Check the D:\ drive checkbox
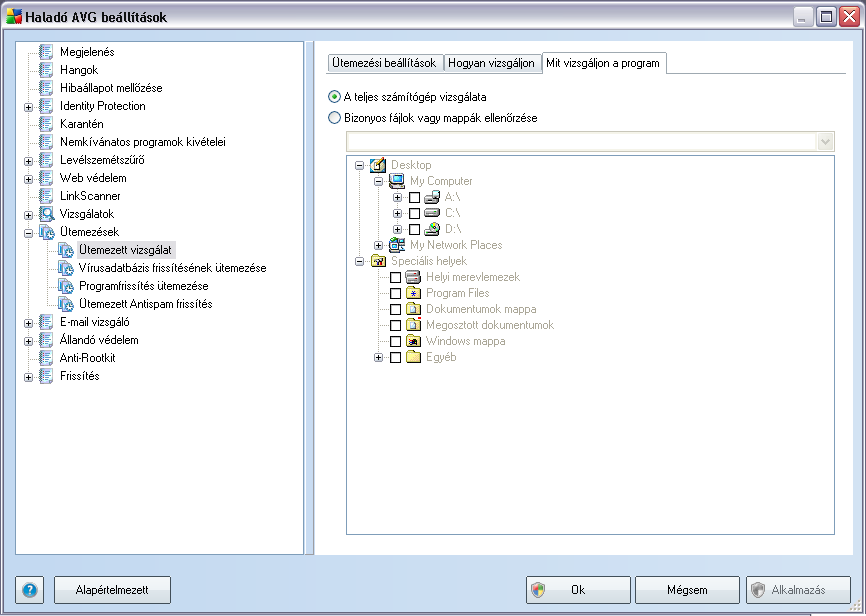This screenshot has width=866, height=616. tap(414, 229)
